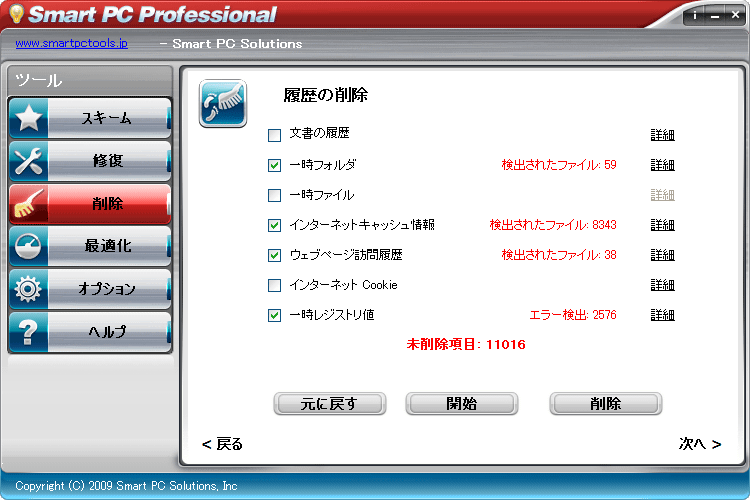Uncheck the 一時レジストリ値 checkbox
The width and height of the screenshot is (750, 500).
pyautogui.click(x=274, y=315)
